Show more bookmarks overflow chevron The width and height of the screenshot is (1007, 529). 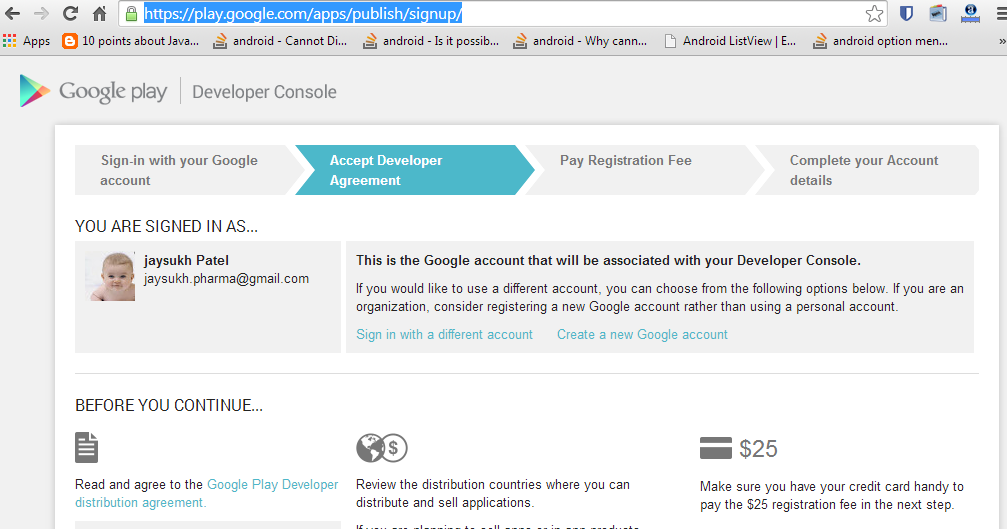pos(1001,41)
